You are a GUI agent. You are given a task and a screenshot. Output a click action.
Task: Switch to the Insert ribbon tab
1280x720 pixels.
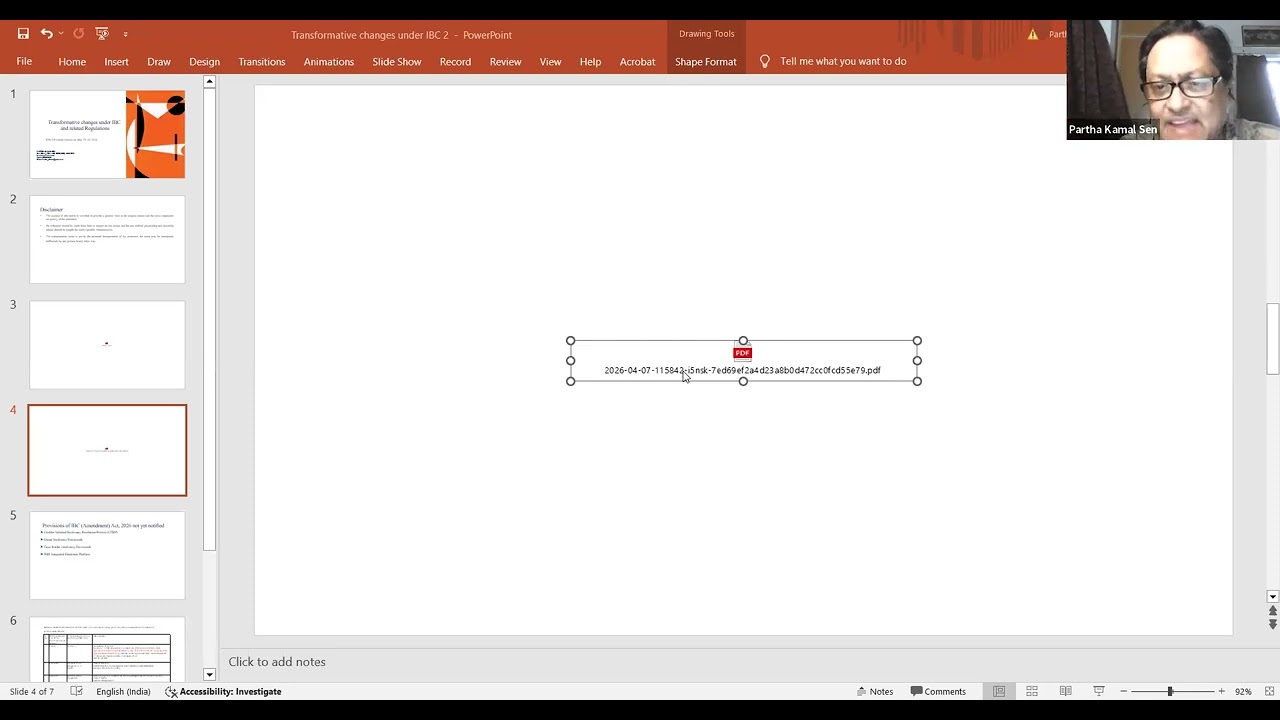pos(116,61)
